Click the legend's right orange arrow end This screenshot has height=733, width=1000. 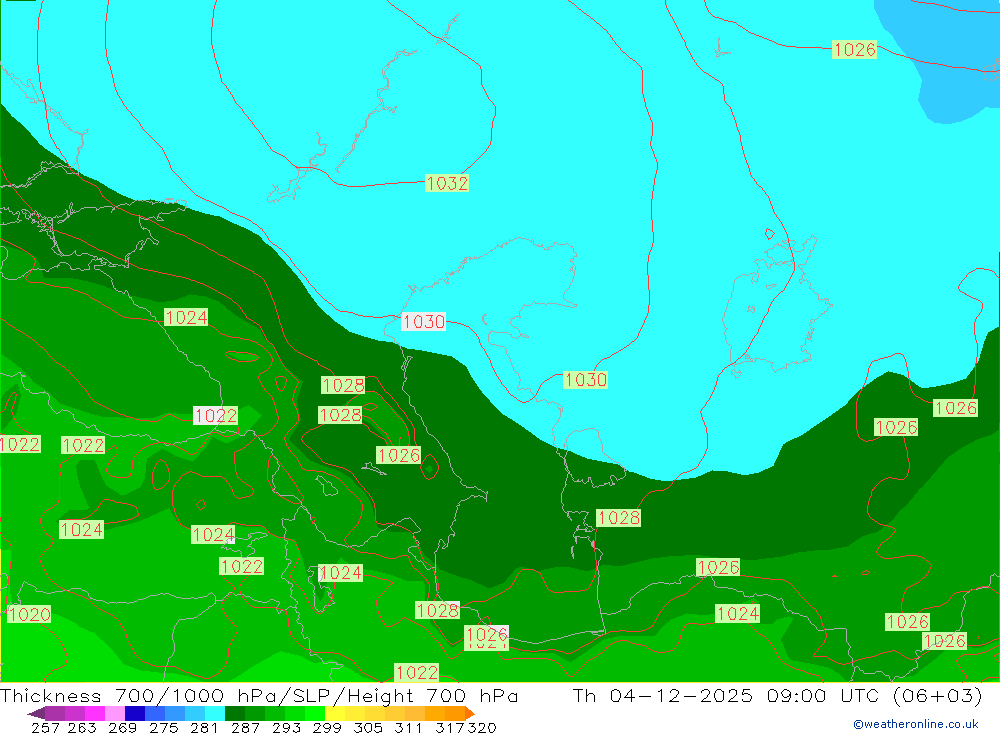point(470,713)
